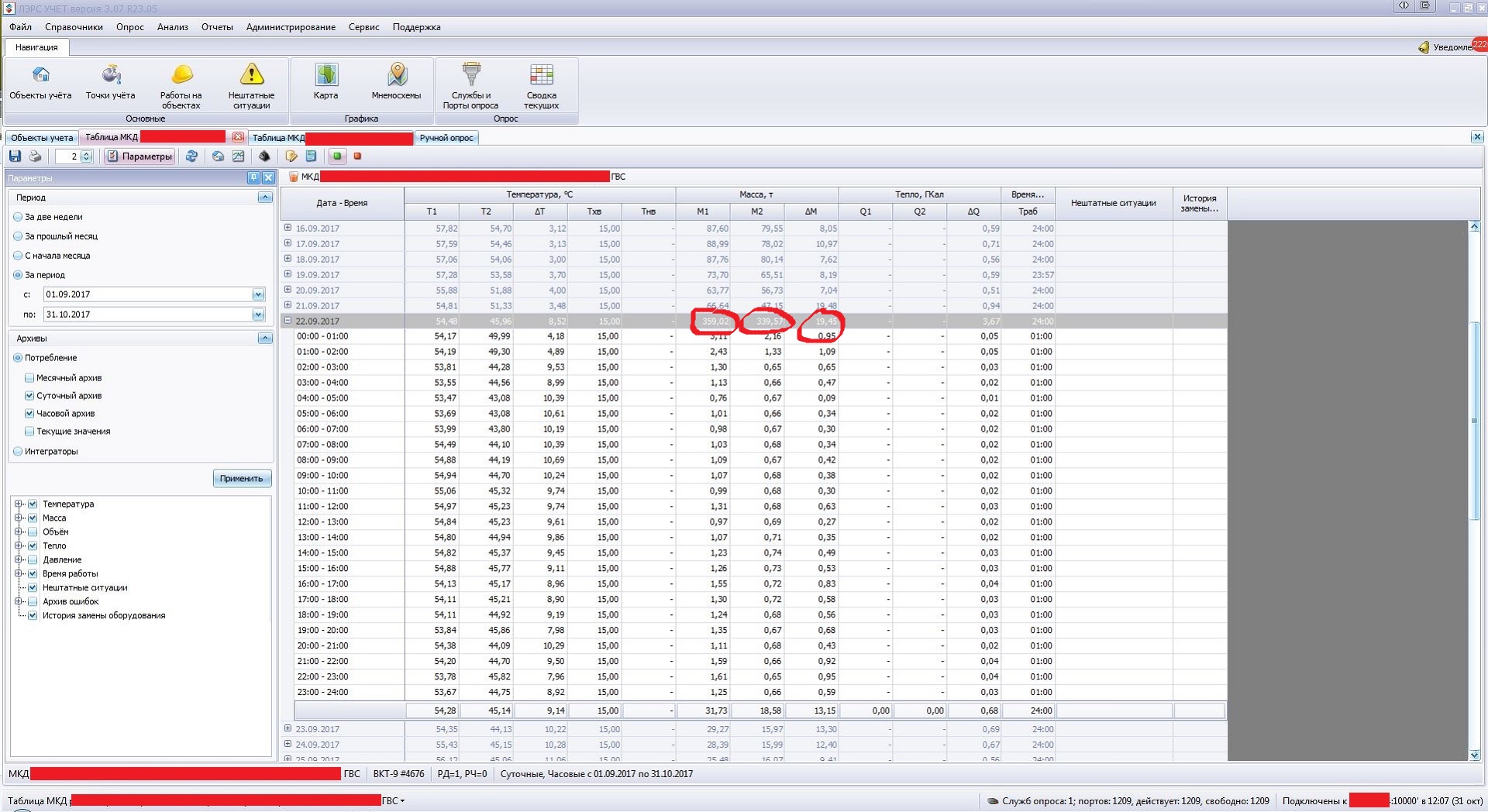Image resolution: width=1488 pixels, height=812 pixels.
Task: Select the С начала месяца period
Action: [x=51, y=256]
